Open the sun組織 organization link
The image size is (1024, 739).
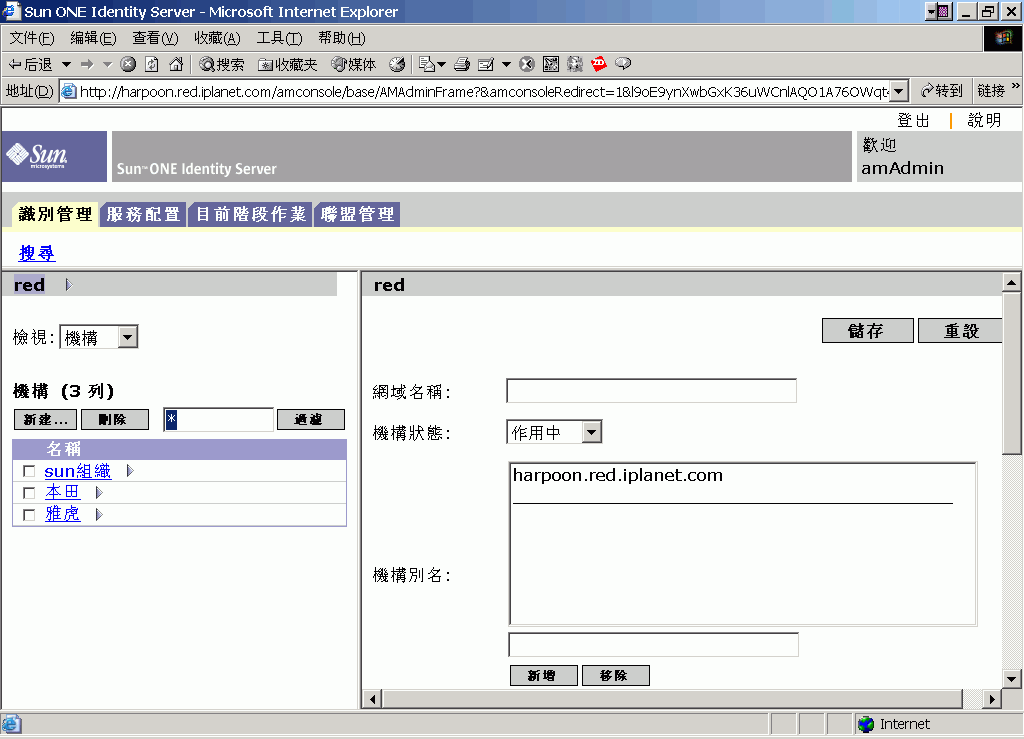(x=78, y=471)
